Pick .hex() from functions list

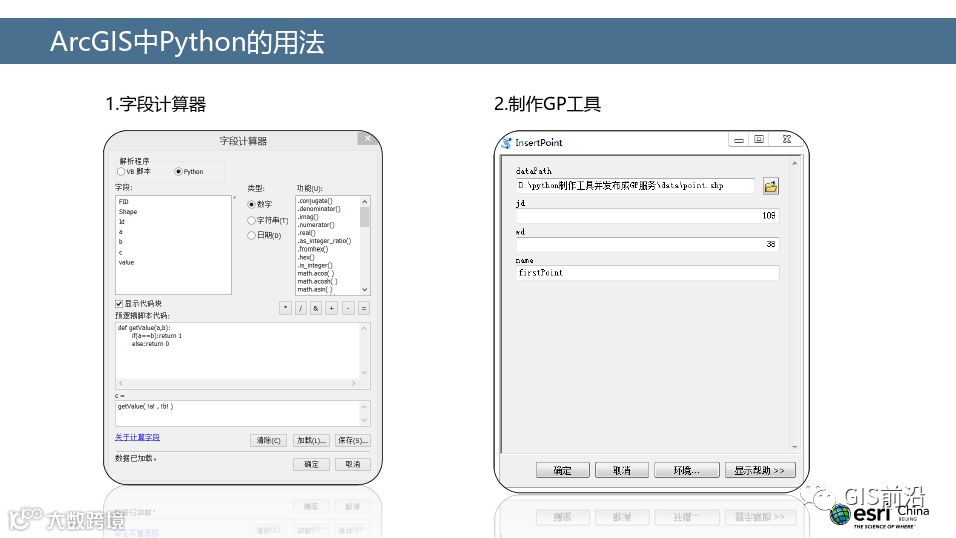[306, 257]
